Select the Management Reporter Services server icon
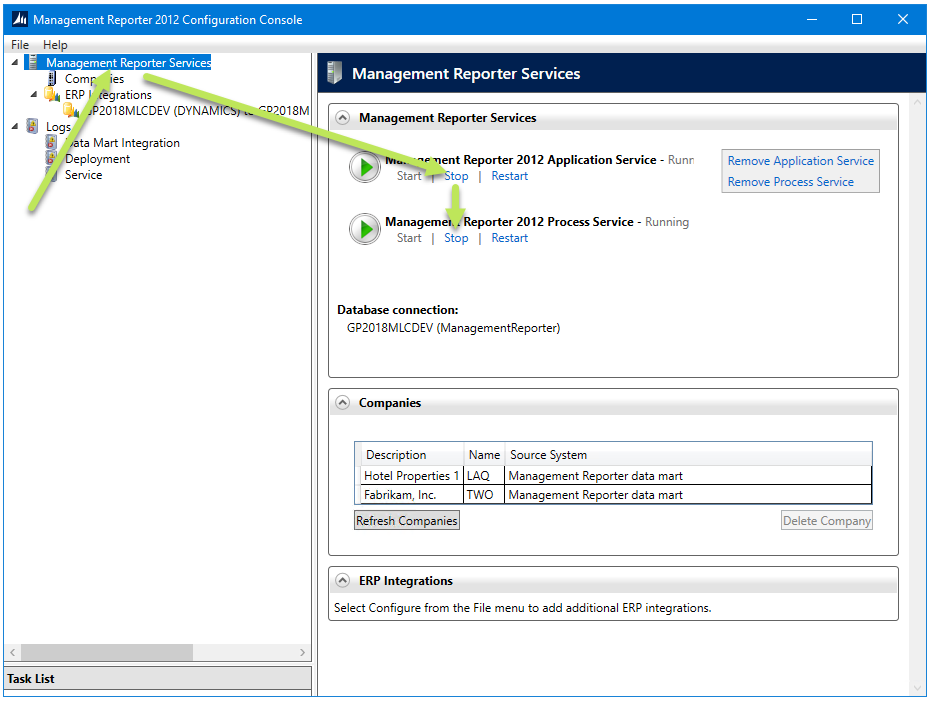 (x=34, y=62)
